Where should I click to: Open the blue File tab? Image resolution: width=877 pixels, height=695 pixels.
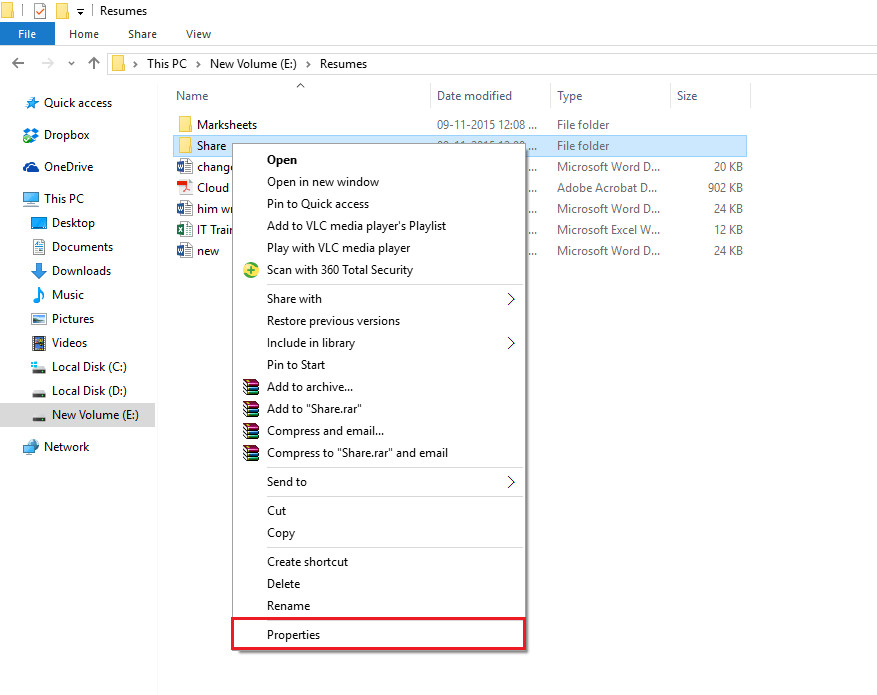(x=27, y=34)
